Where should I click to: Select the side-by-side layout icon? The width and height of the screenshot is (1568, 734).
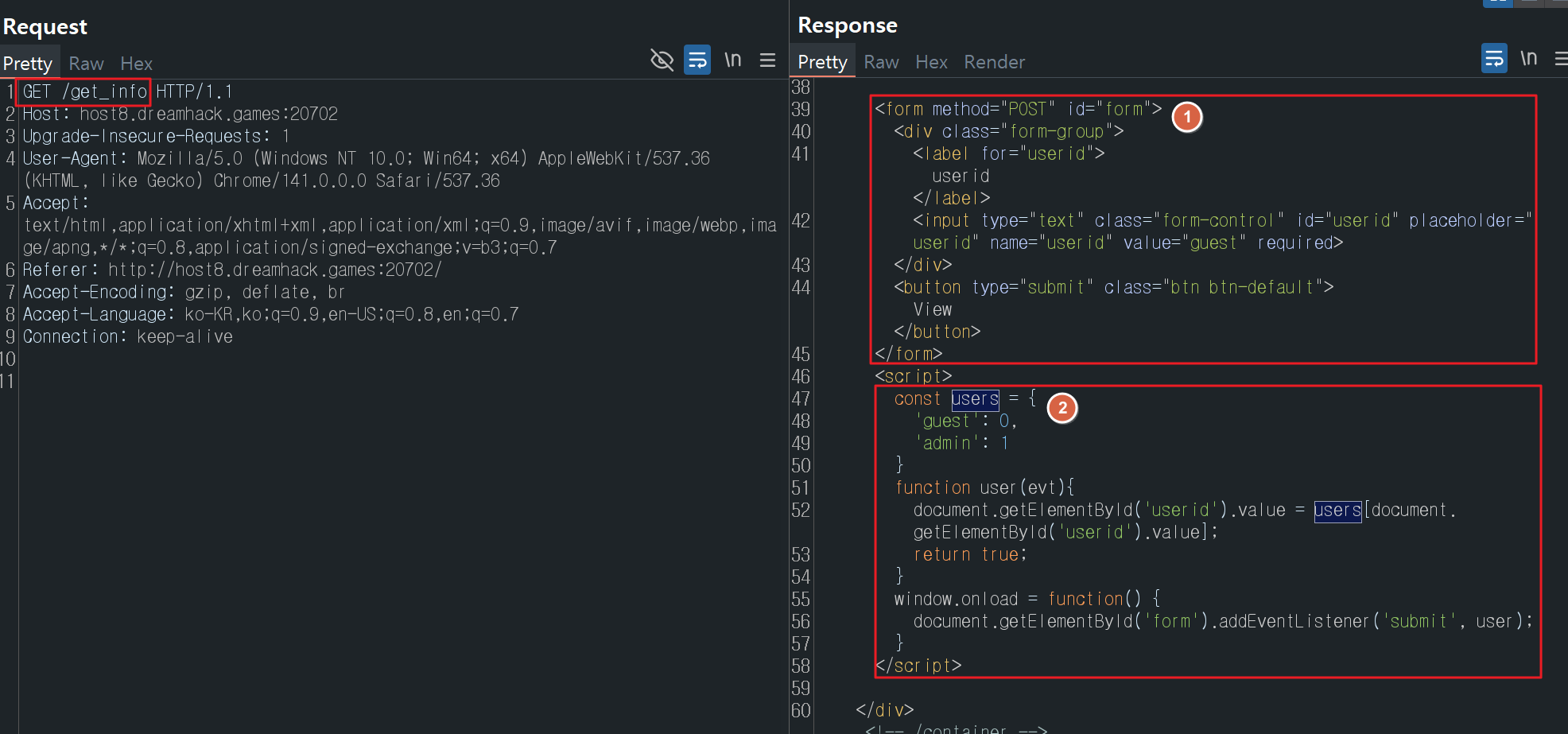pyautogui.click(x=1497, y=2)
